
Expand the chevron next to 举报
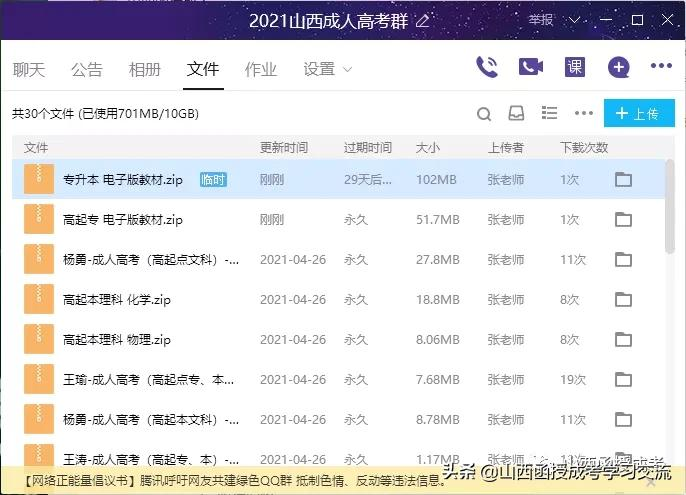coord(574,20)
